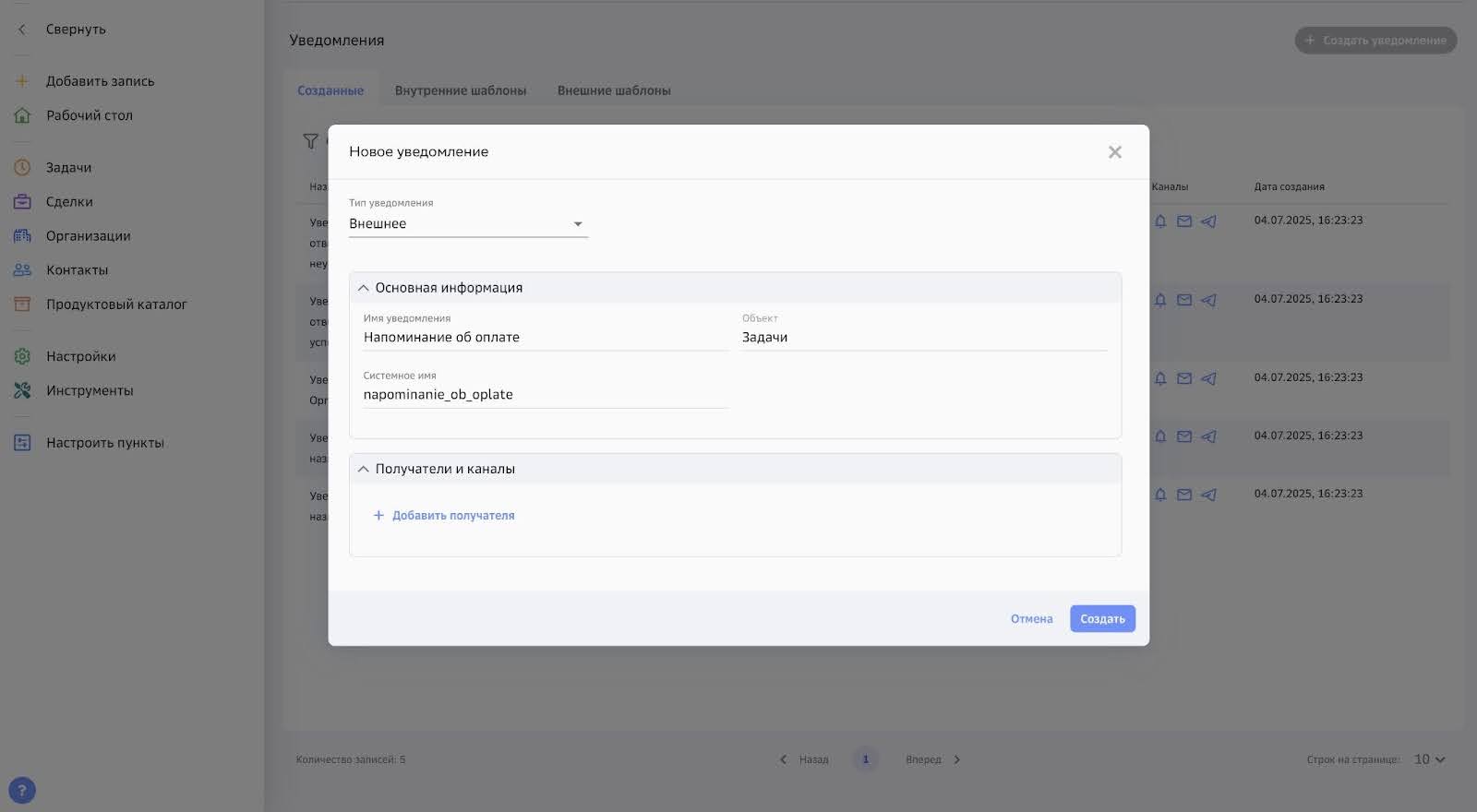Click the Settings gear icon
The image size is (1477, 812).
click(x=22, y=356)
